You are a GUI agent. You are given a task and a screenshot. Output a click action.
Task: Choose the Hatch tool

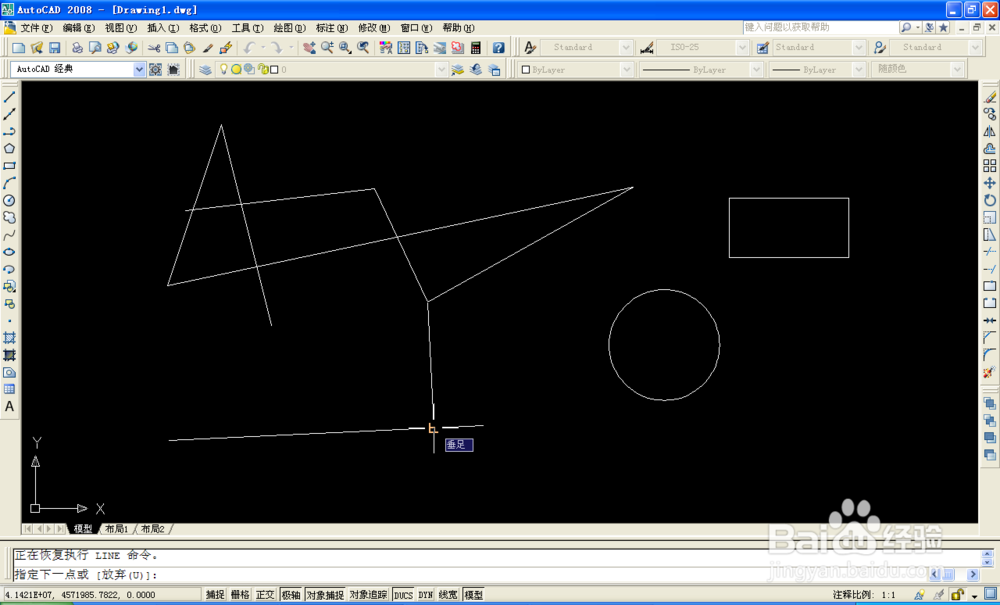pos(10,338)
